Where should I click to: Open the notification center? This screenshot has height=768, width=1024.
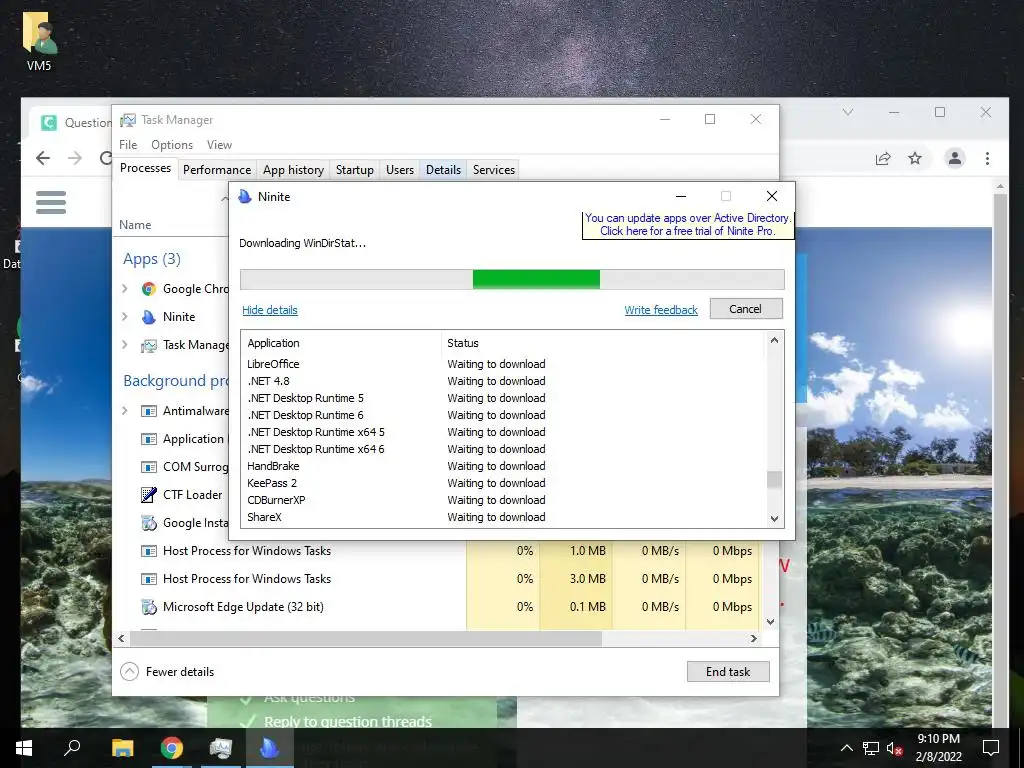(x=991, y=748)
